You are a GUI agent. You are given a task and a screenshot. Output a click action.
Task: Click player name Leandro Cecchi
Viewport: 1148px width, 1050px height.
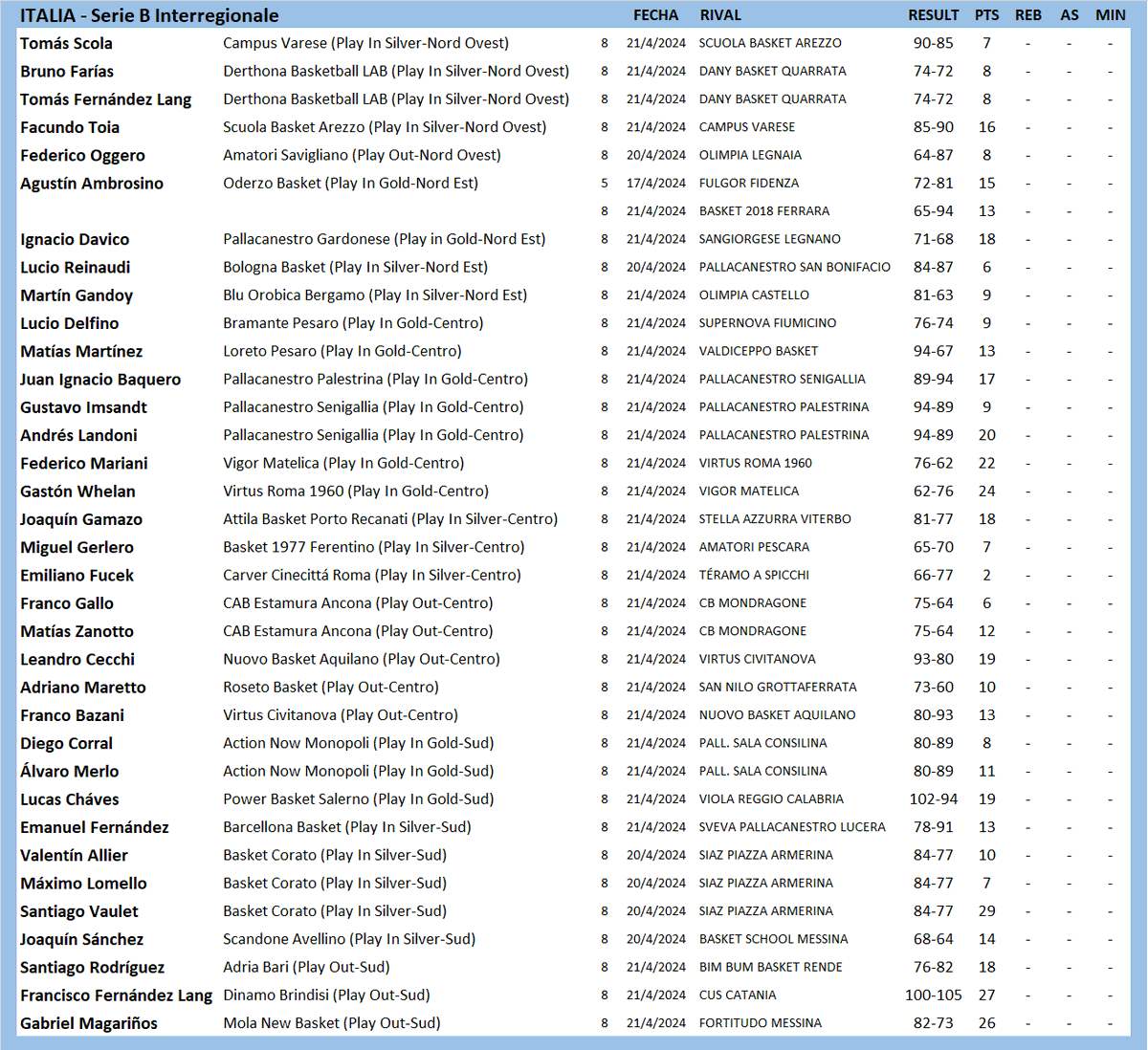tap(77, 660)
